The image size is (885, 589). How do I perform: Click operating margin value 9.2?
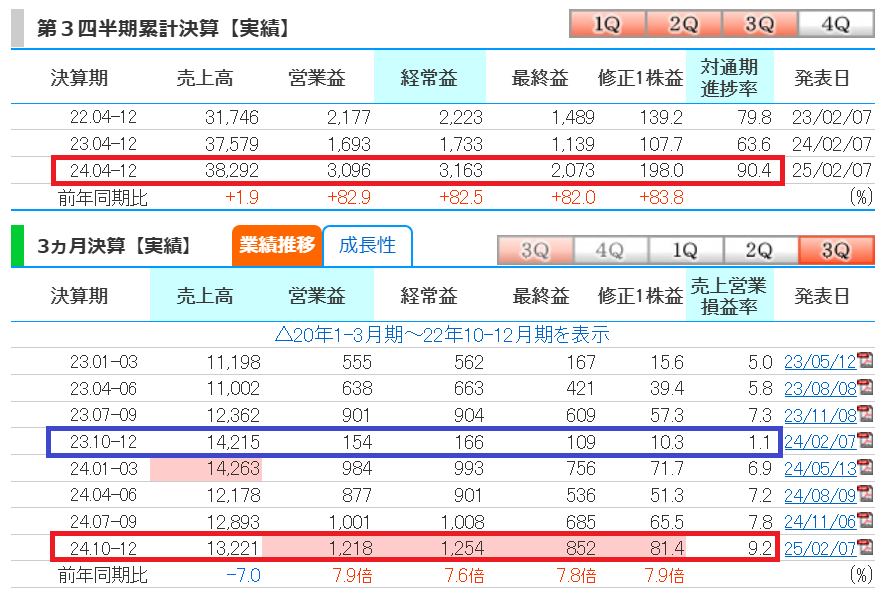click(760, 548)
